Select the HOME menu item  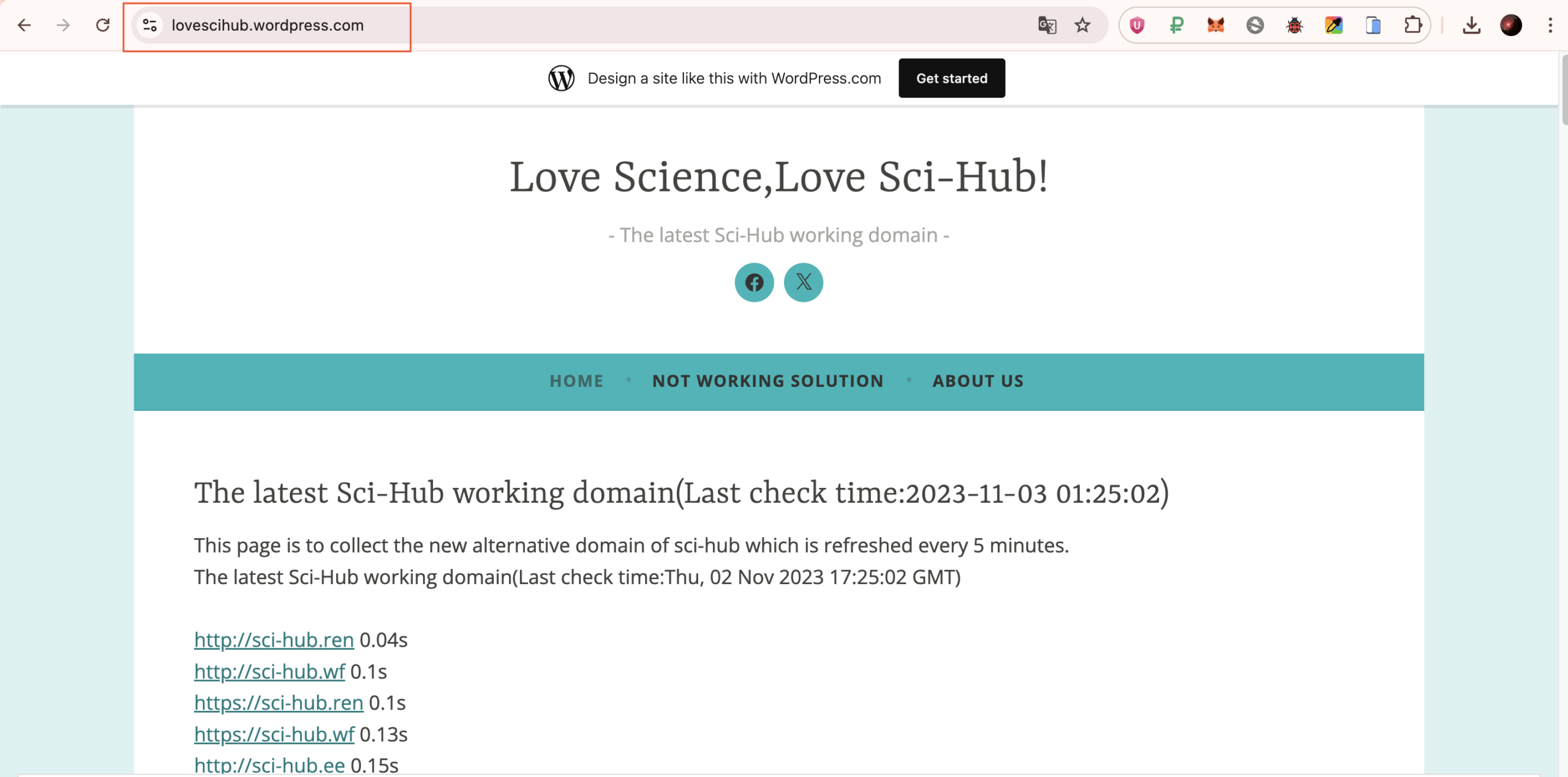click(576, 381)
